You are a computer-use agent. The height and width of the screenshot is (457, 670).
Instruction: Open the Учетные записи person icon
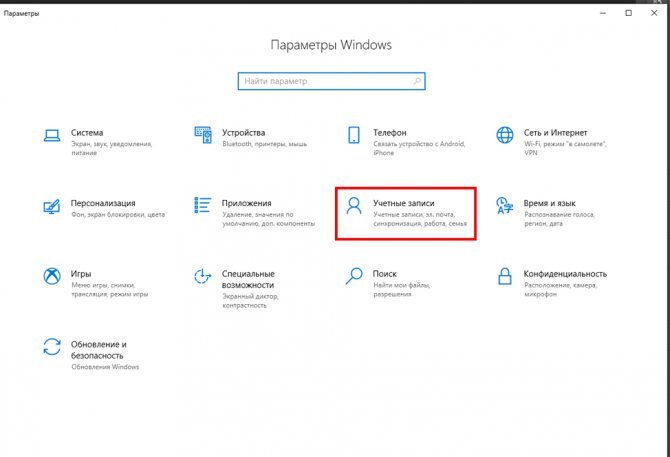354,205
